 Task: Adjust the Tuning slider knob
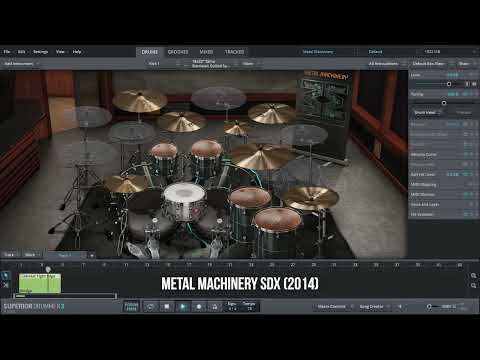[444, 103]
